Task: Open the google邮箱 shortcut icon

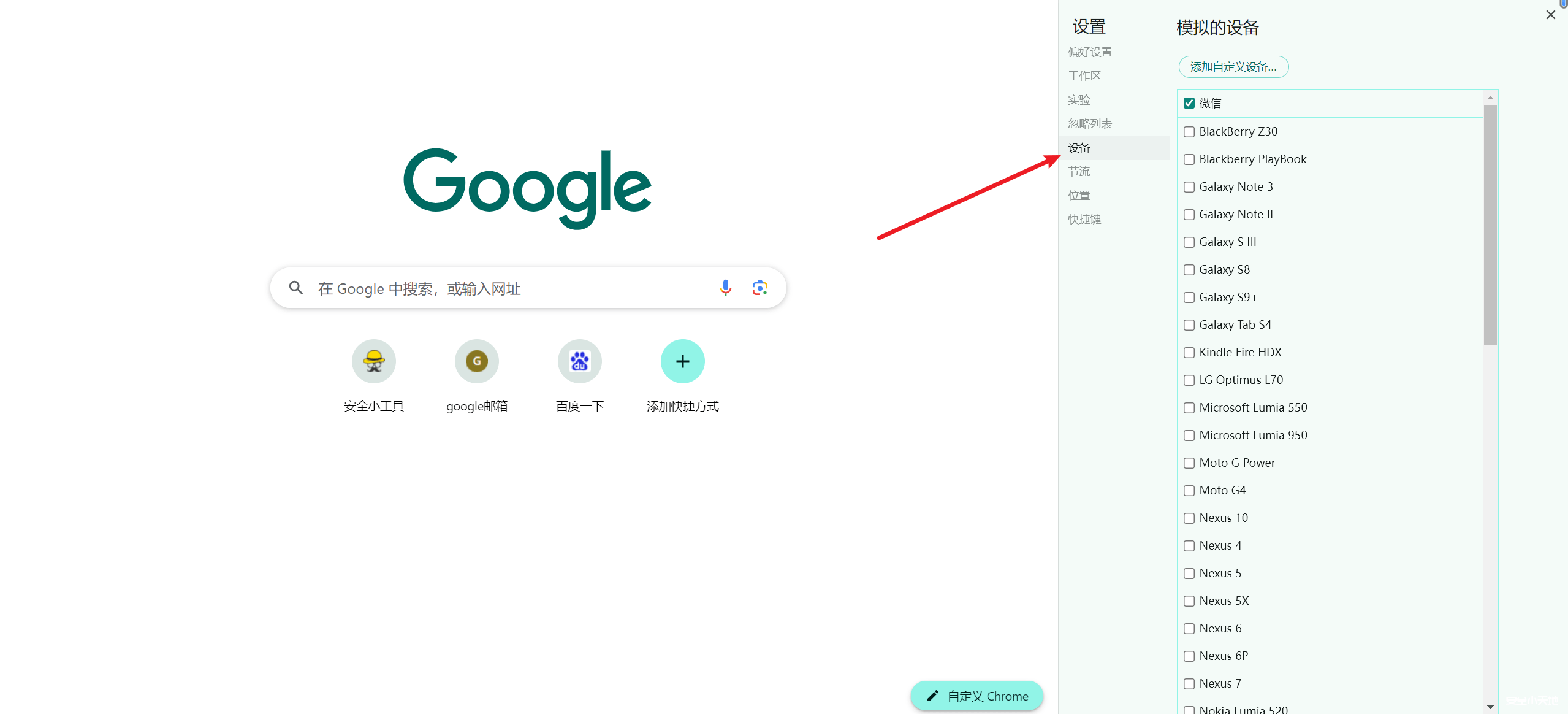Action: point(476,361)
